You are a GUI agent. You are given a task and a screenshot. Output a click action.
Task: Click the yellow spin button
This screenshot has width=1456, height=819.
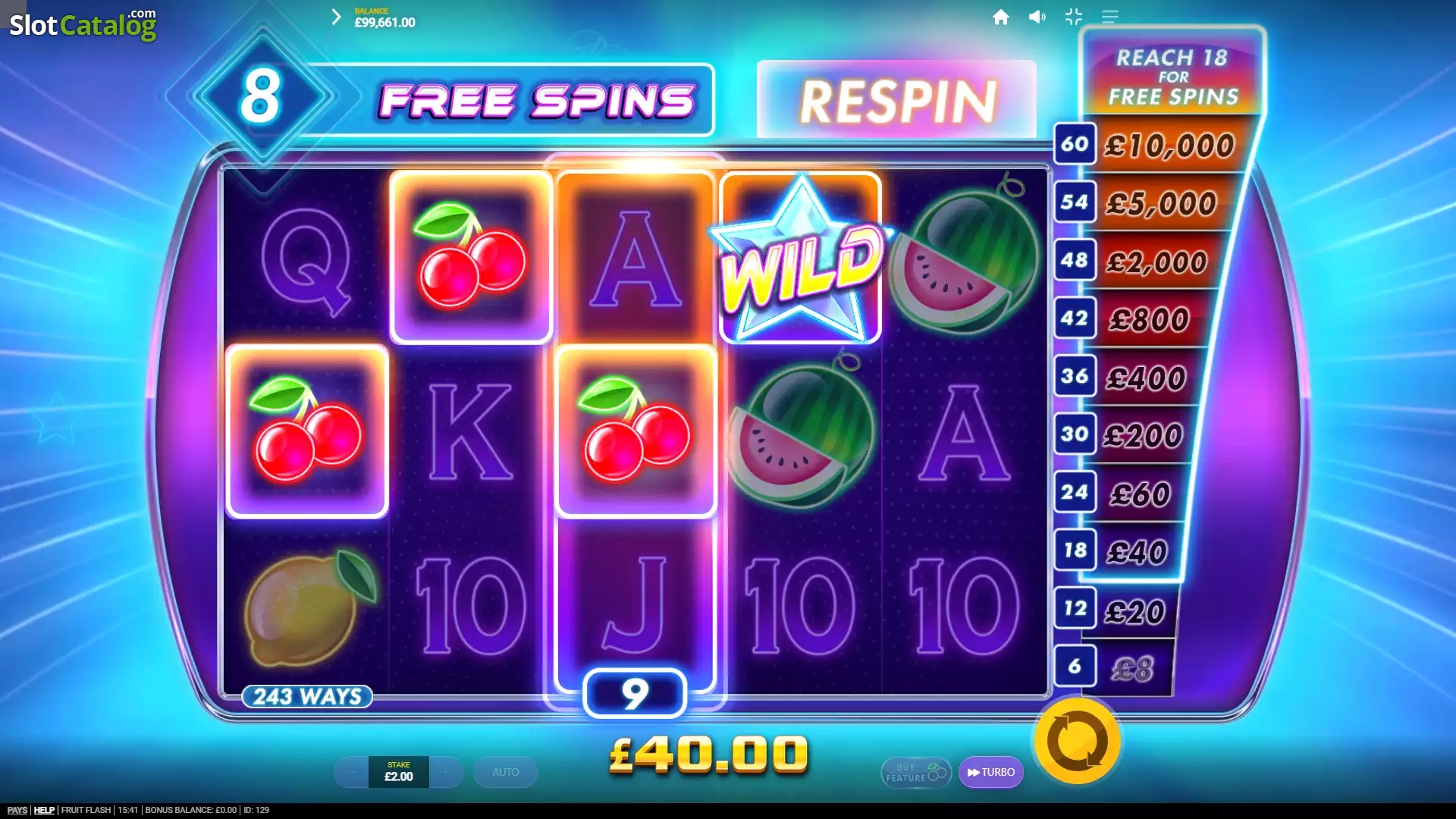click(1077, 741)
